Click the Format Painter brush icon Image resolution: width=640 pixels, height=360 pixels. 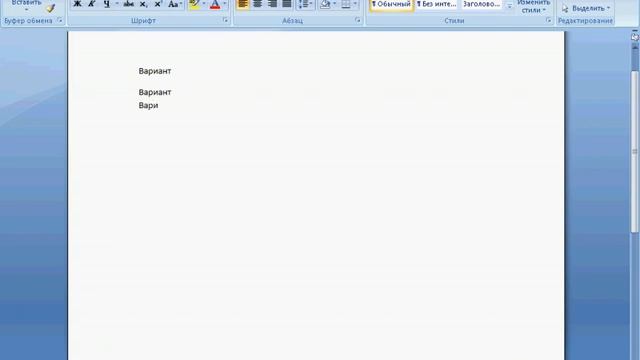pos(50,8)
